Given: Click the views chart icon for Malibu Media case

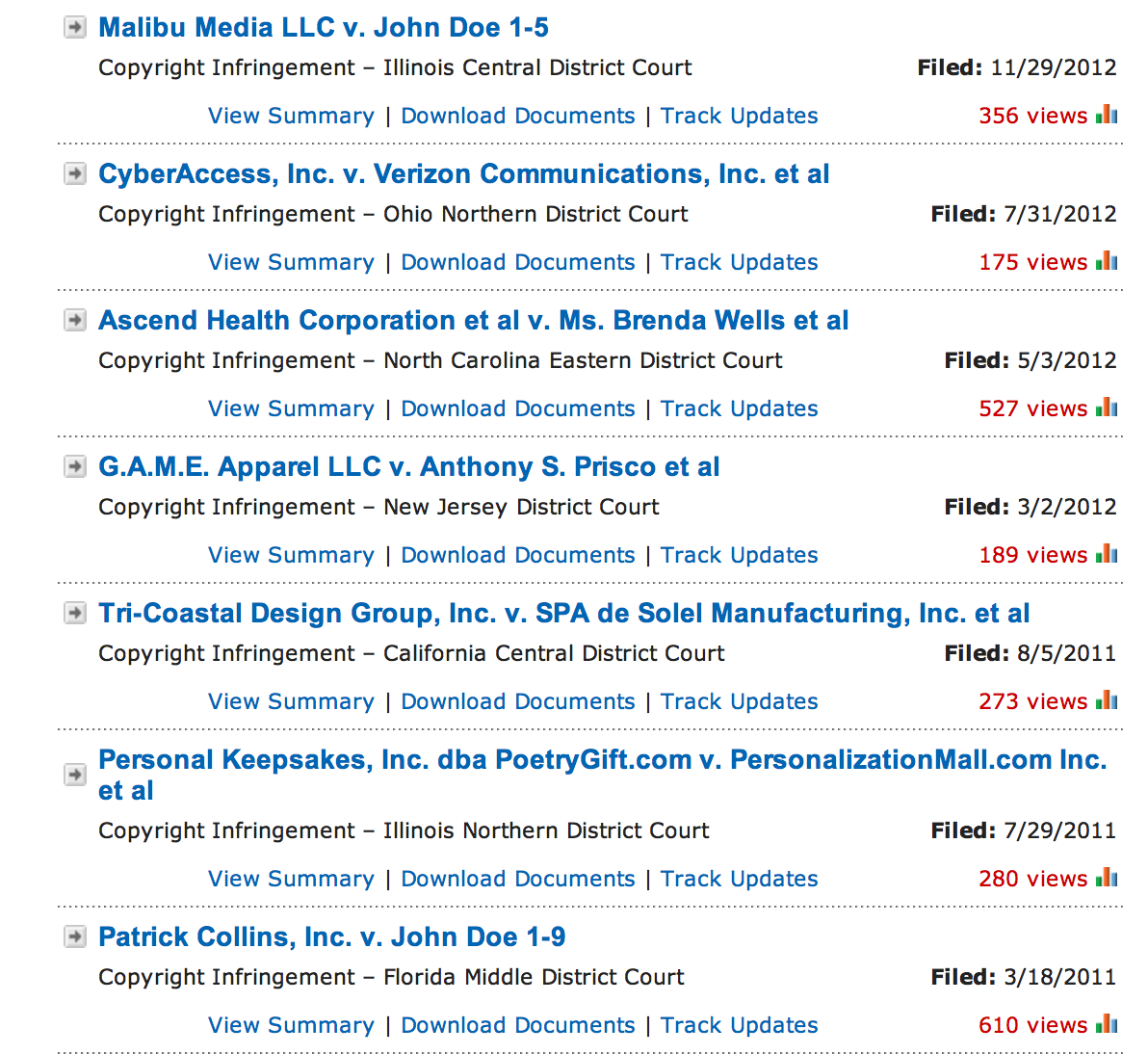Looking at the screenshot, I should click(1108, 115).
